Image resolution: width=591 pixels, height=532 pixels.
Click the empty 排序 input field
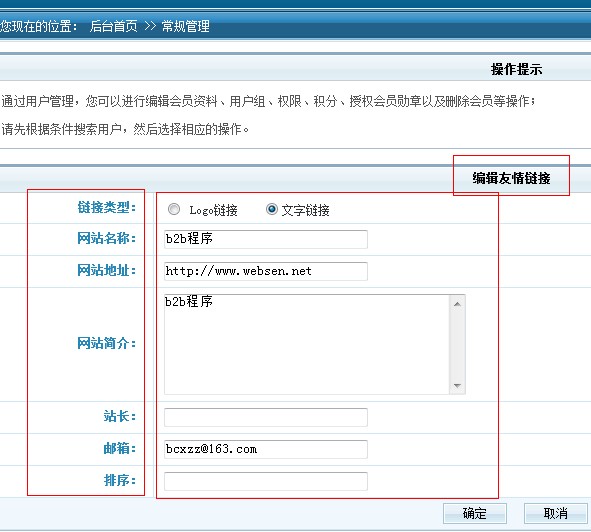pyautogui.click(x=266, y=481)
